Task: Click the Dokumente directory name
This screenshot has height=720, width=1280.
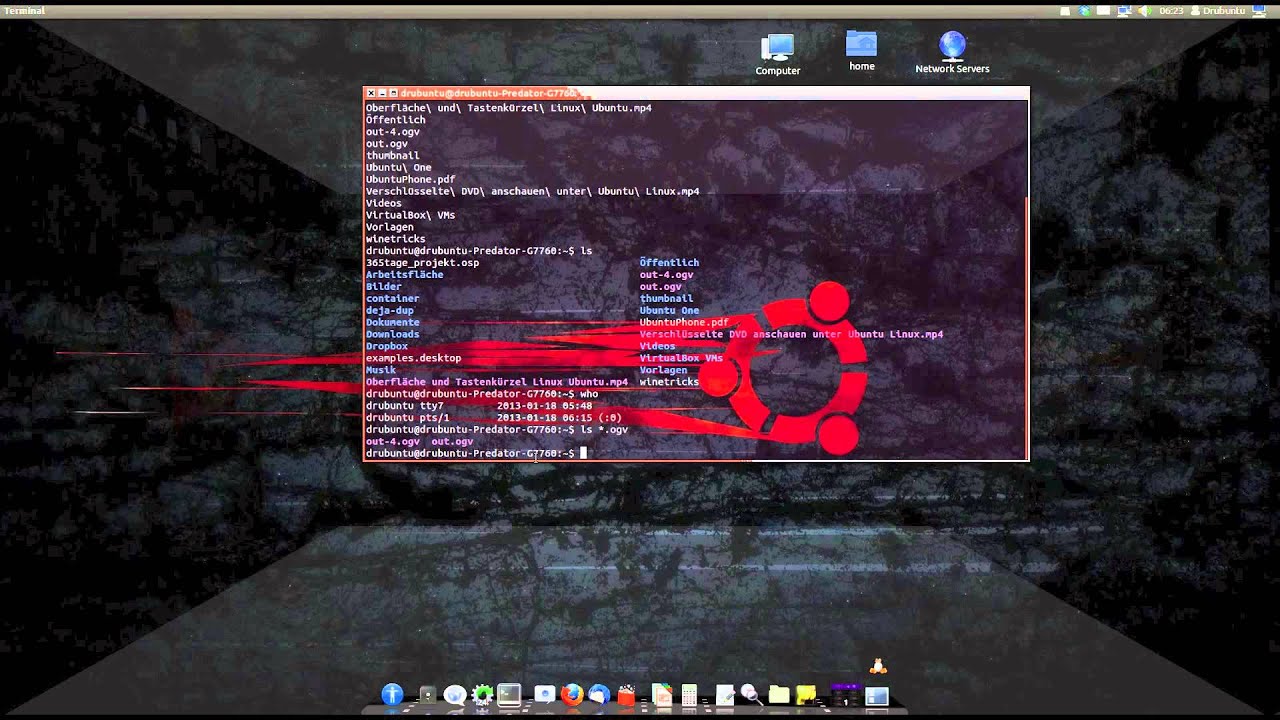Action: click(x=392, y=323)
